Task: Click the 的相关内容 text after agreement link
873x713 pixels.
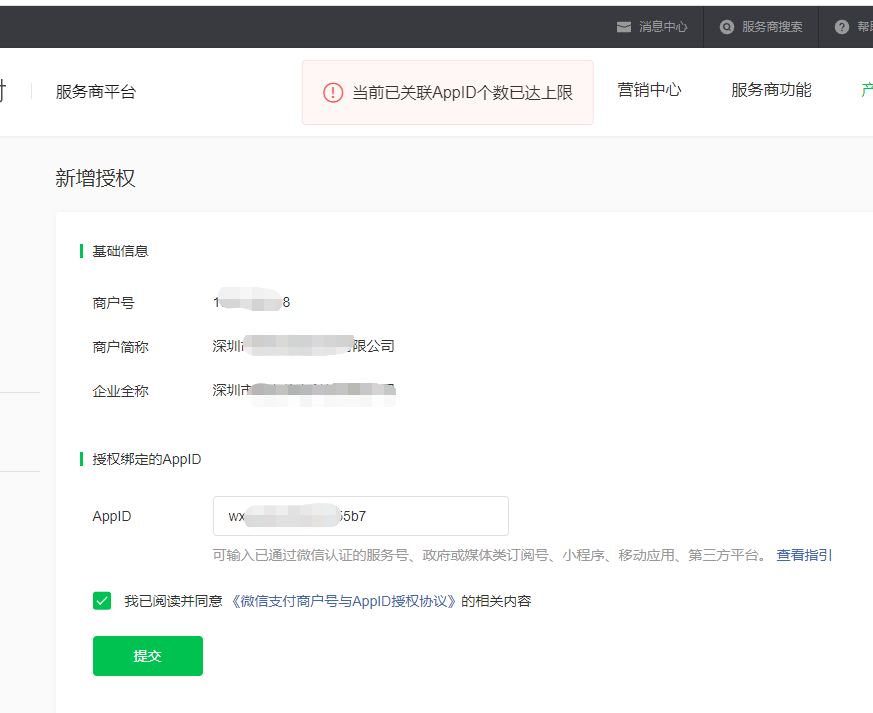Action: pyautogui.click(x=496, y=601)
